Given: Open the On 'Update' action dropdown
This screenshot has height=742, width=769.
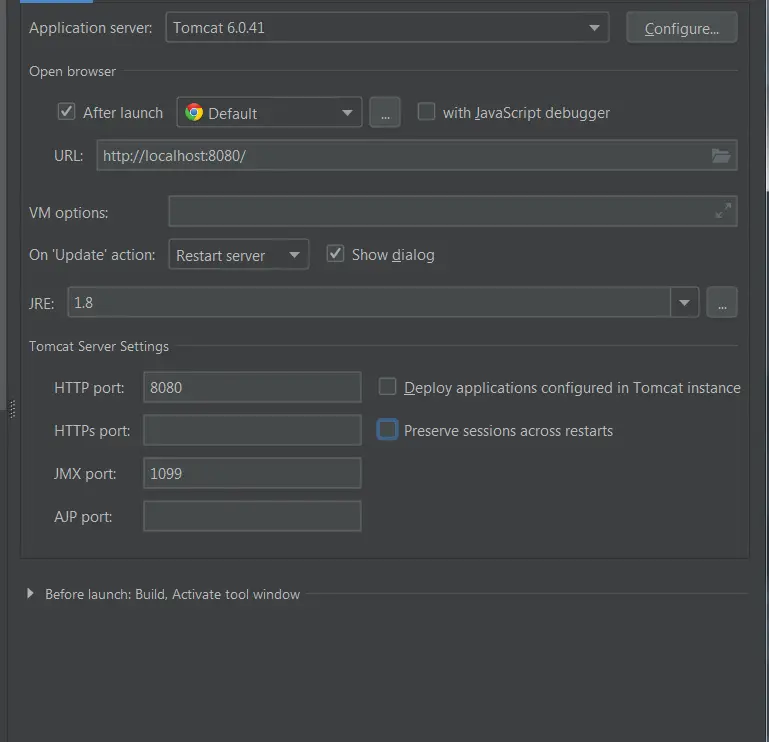Looking at the screenshot, I should pyautogui.click(x=239, y=255).
